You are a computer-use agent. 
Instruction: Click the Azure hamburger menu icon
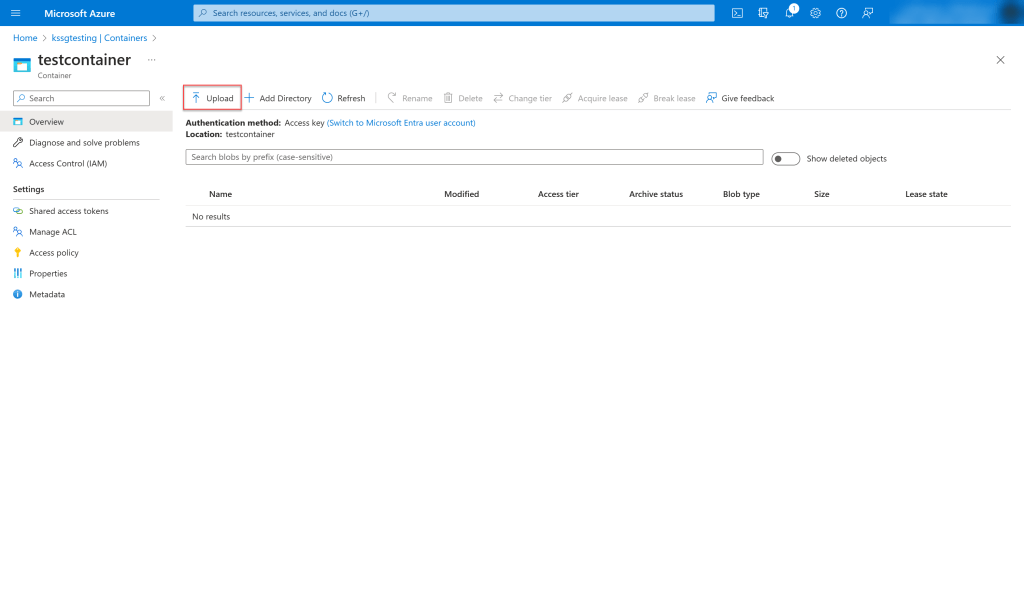pyautogui.click(x=15, y=13)
